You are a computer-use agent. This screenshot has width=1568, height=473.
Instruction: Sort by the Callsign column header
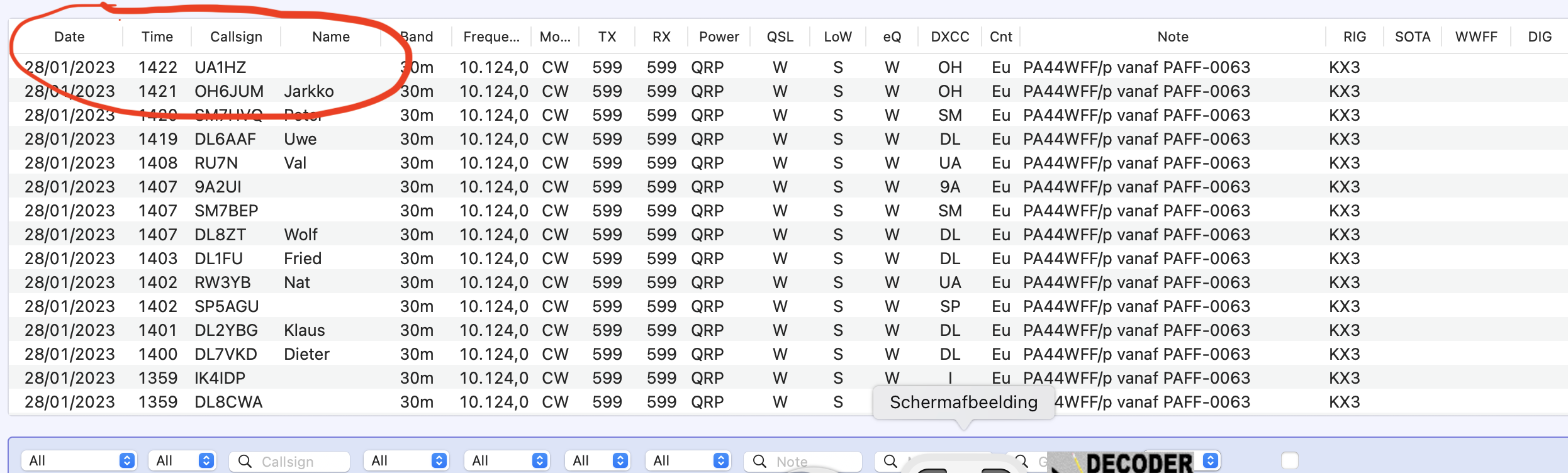(x=236, y=36)
